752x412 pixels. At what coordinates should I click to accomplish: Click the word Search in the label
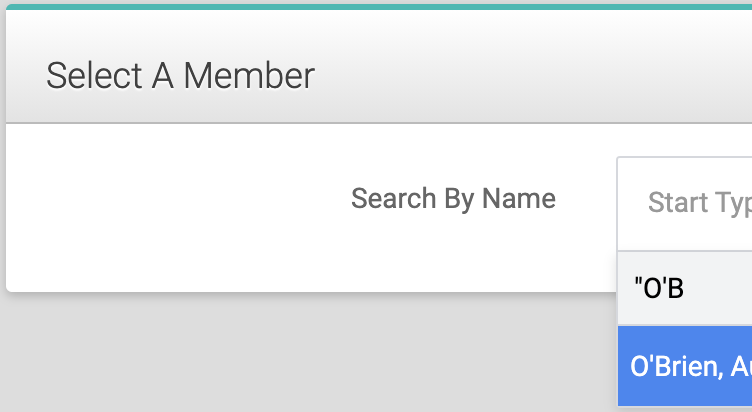(x=393, y=199)
